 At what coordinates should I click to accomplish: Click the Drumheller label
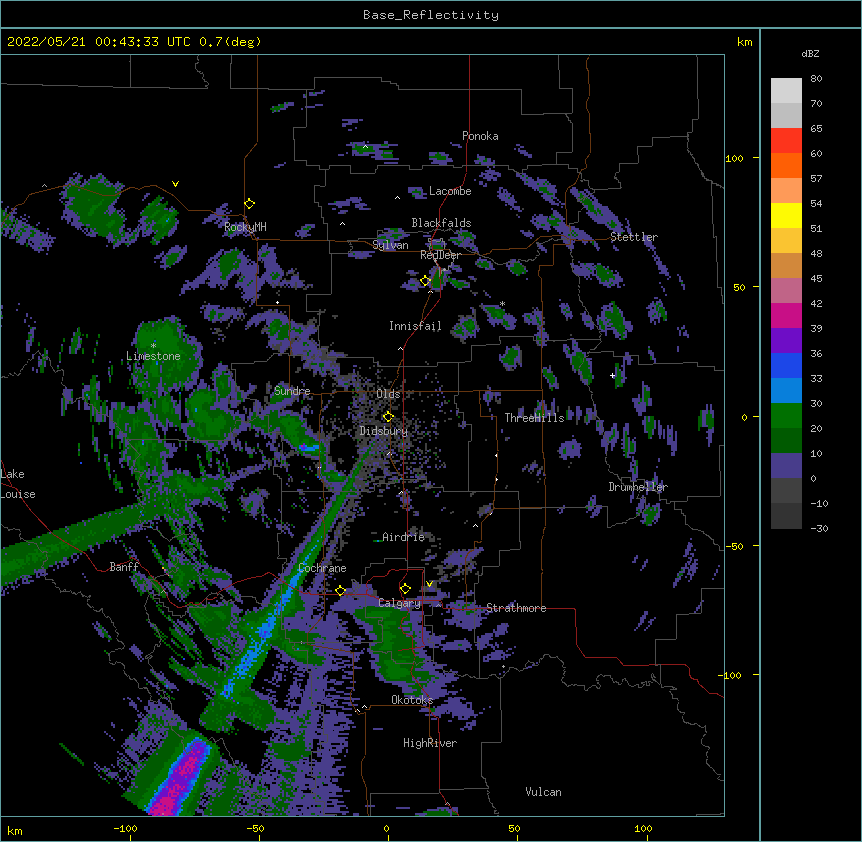point(638,487)
